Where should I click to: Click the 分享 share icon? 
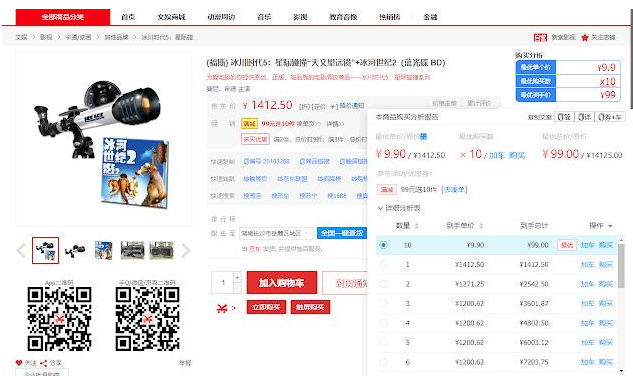(43, 363)
